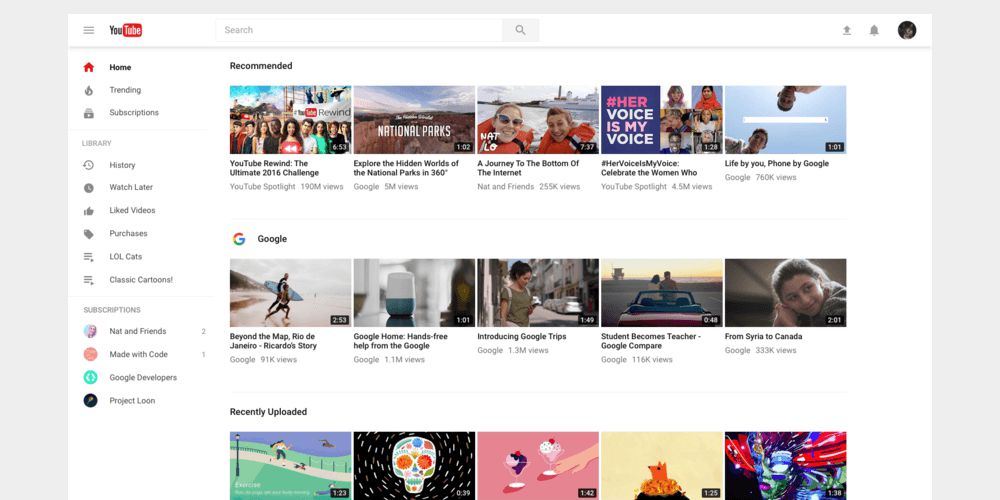Click the Trending flame icon

click(89, 91)
